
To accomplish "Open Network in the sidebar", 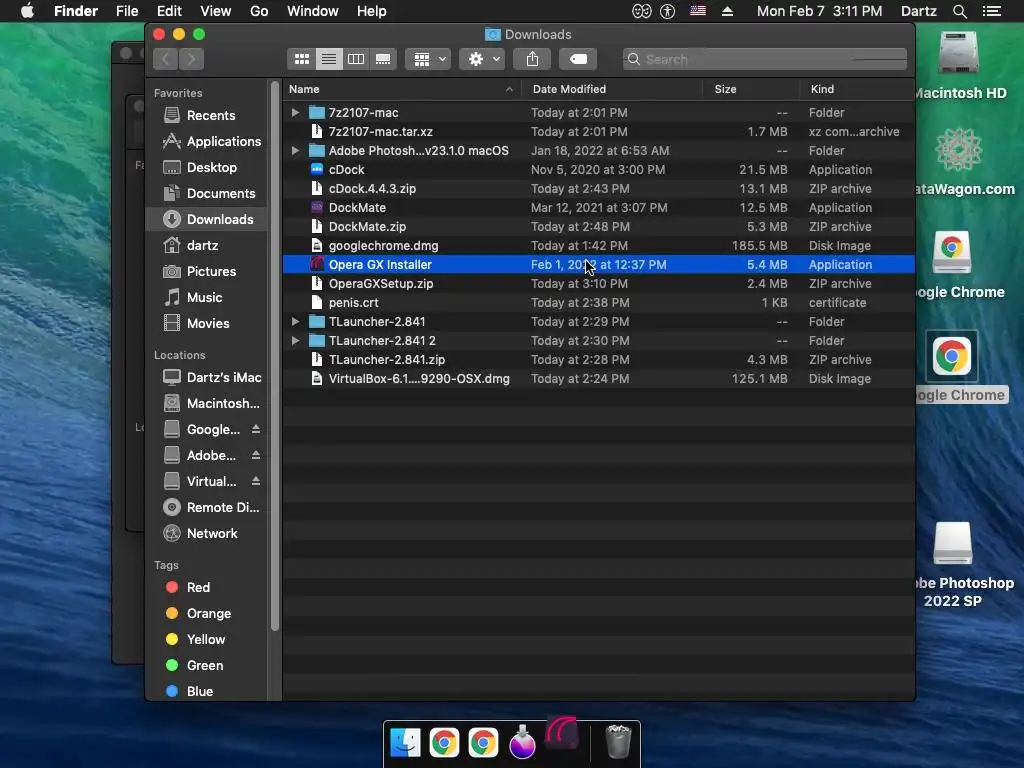I will click(x=208, y=534).
